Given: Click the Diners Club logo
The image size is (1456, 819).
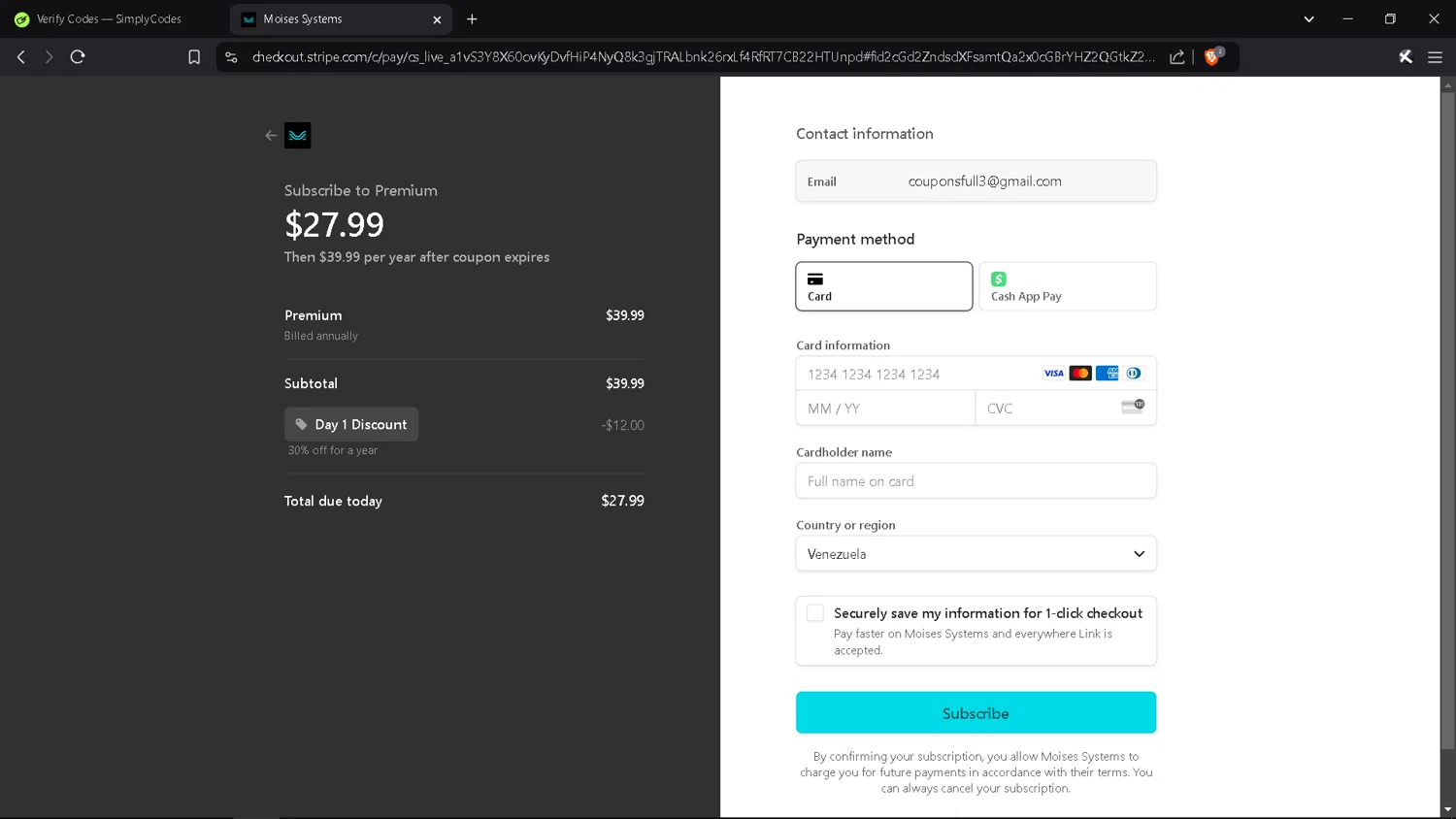Looking at the screenshot, I should point(1134,374).
